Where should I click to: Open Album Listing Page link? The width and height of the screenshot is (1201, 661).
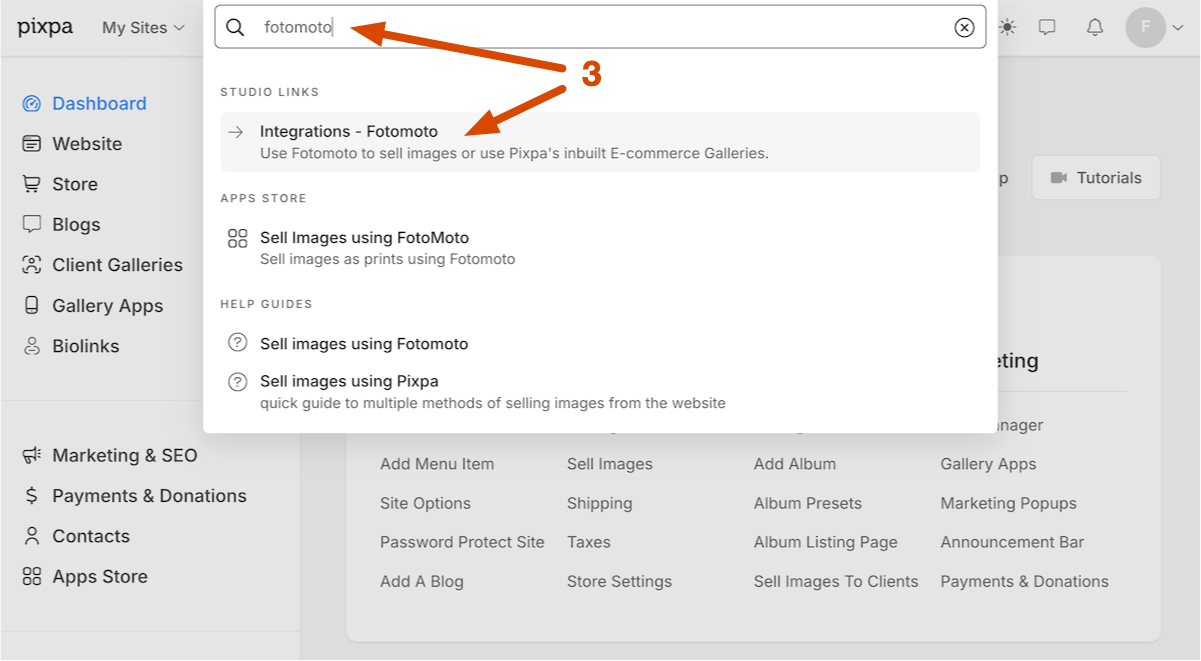tap(826, 542)
